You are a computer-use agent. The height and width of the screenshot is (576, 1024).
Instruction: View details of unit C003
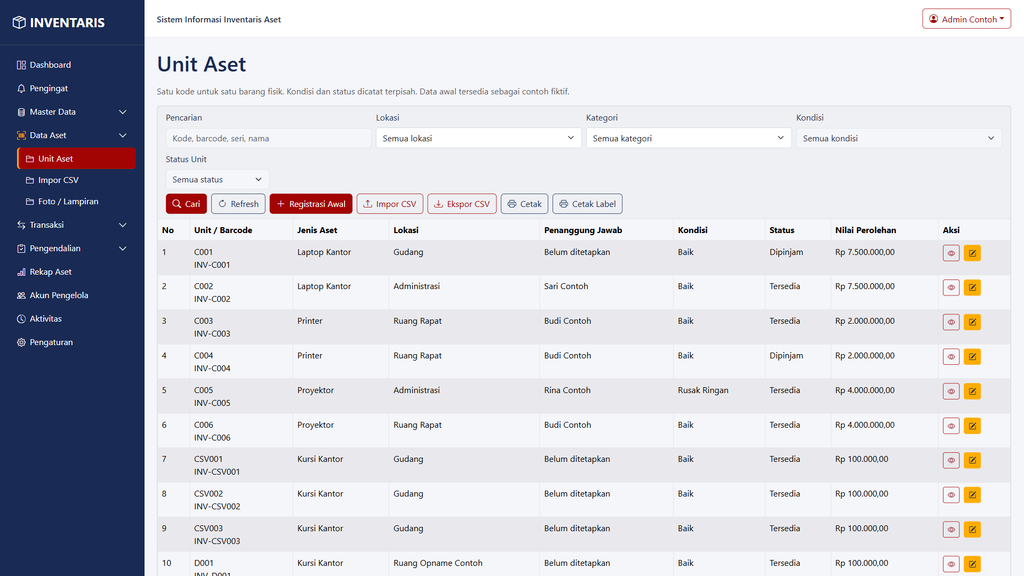click(x=951, y=322)
